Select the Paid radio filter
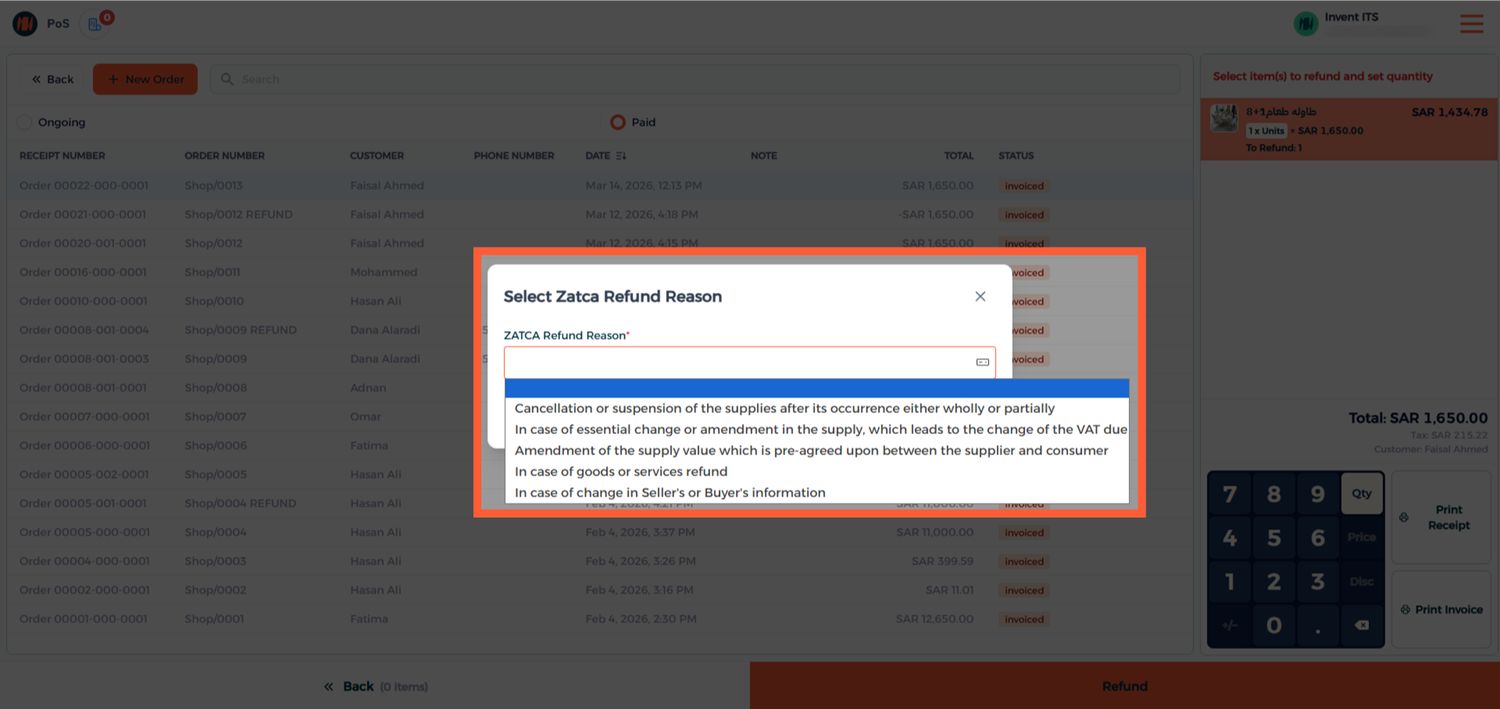This screenshot has width=1500, height=709. (x=617, y=122)
